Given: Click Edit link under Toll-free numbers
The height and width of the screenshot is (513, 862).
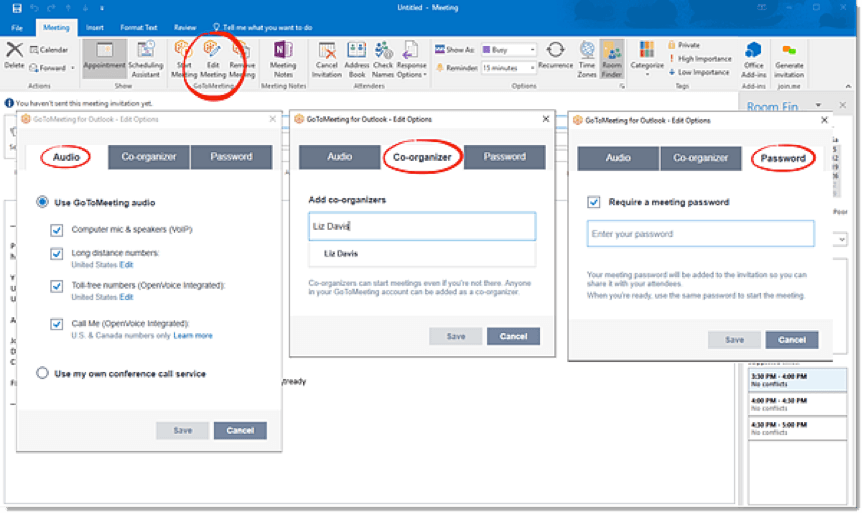Looking at the screenshot, I should coord(126,297).
